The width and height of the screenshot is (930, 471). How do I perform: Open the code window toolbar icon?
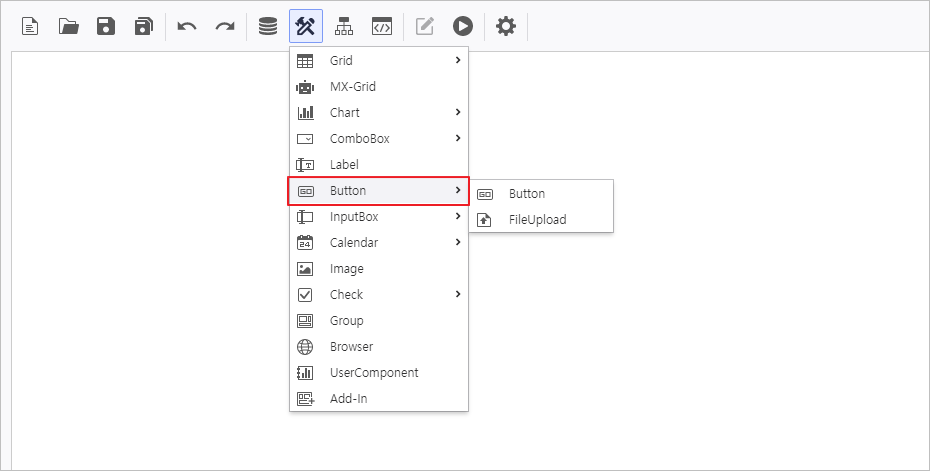tap(381, 26)
